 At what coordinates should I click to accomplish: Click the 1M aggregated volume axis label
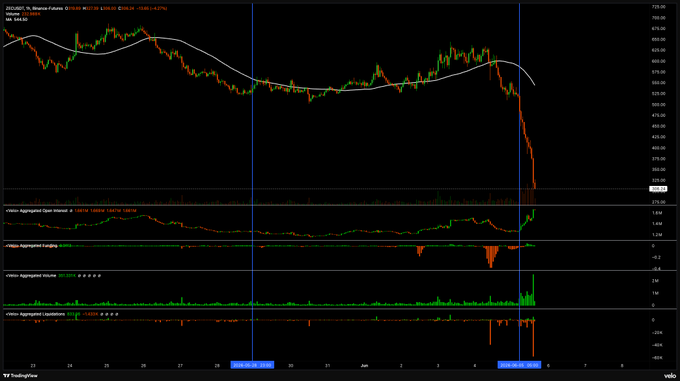coord(655,293)
